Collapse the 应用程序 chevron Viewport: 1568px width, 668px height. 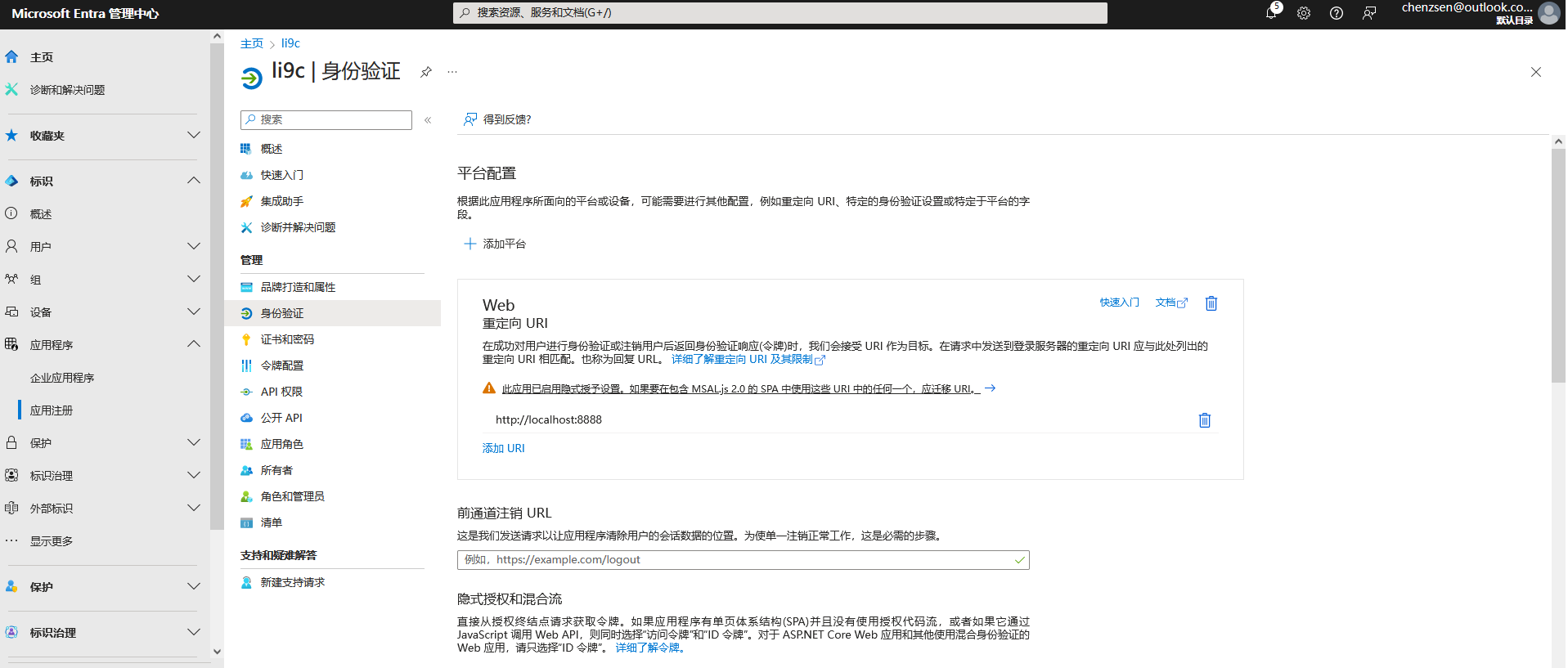(x=194, y=344)
